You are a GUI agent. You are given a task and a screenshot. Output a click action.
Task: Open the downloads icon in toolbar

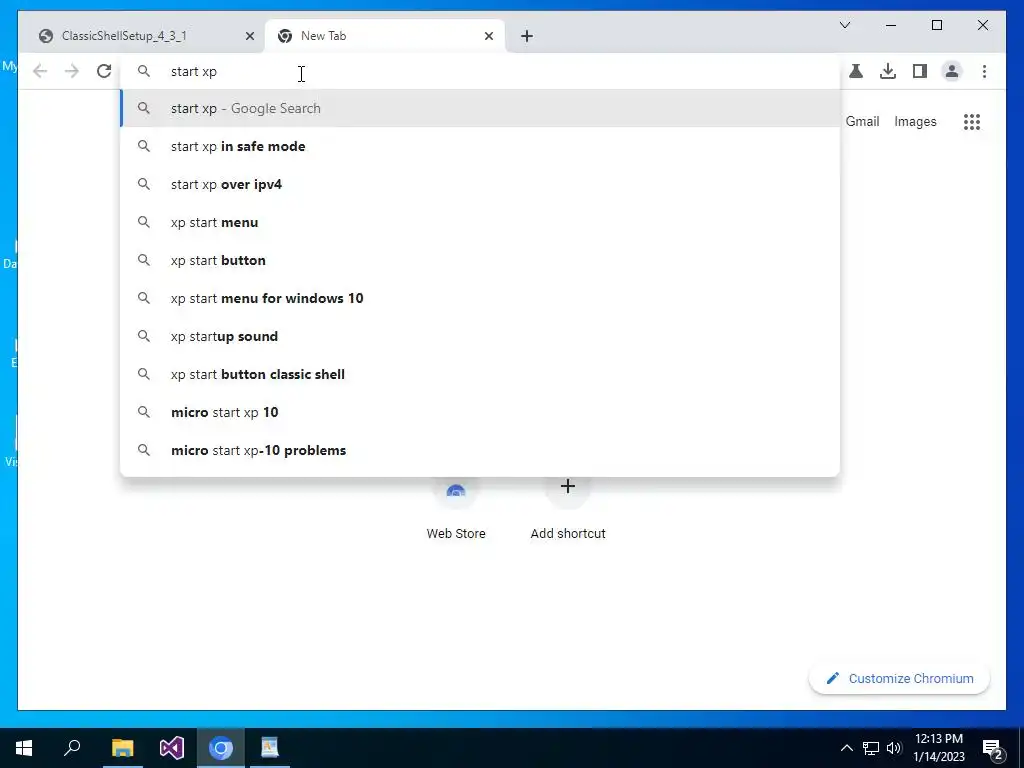click(888, 71)
